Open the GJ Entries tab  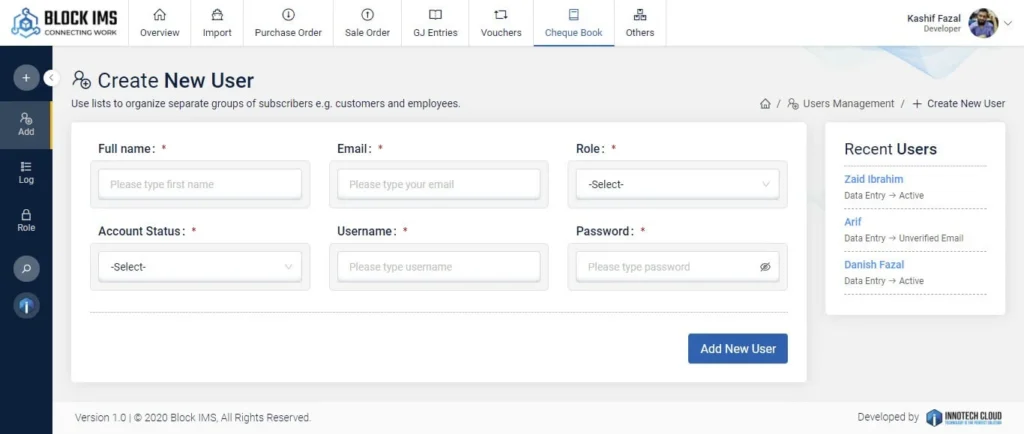tap(435, 23)
